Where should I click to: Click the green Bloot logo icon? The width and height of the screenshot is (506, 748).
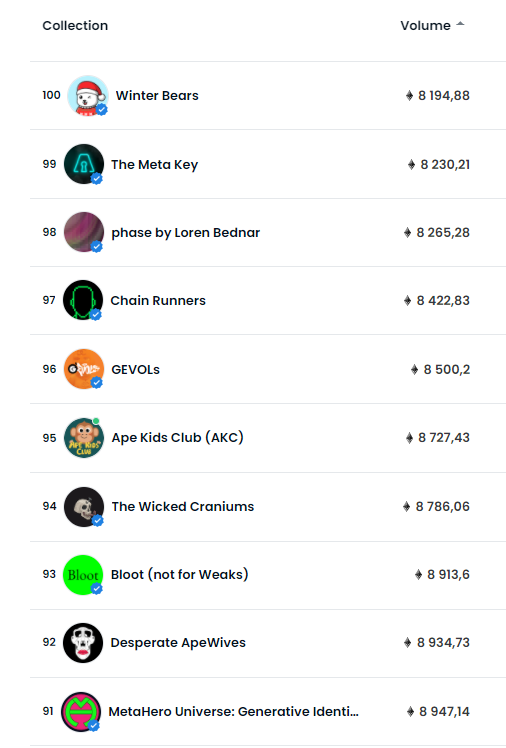pos(83,575)
